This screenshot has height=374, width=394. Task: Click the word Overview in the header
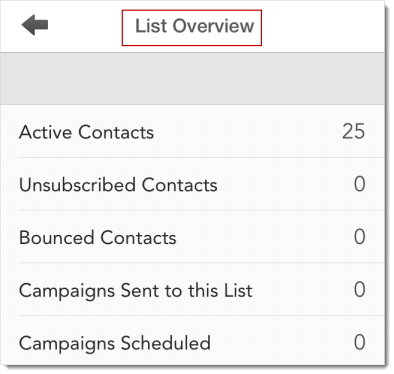coord(213,26)
